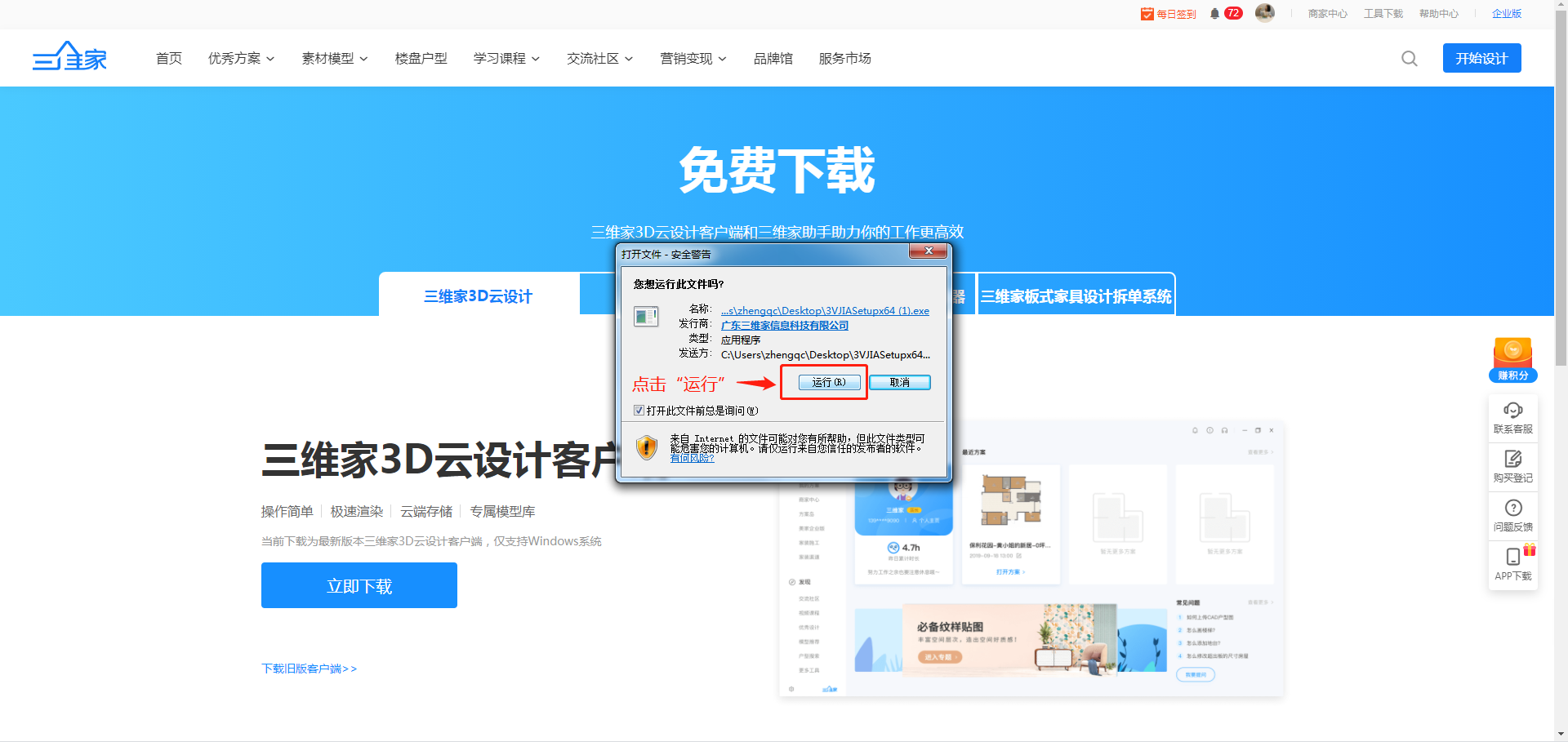Toggle 打开此文件前总是询问 checkbox
Image resolution: width=1568 pixels, height=742 pixels.
coord(639,411)
